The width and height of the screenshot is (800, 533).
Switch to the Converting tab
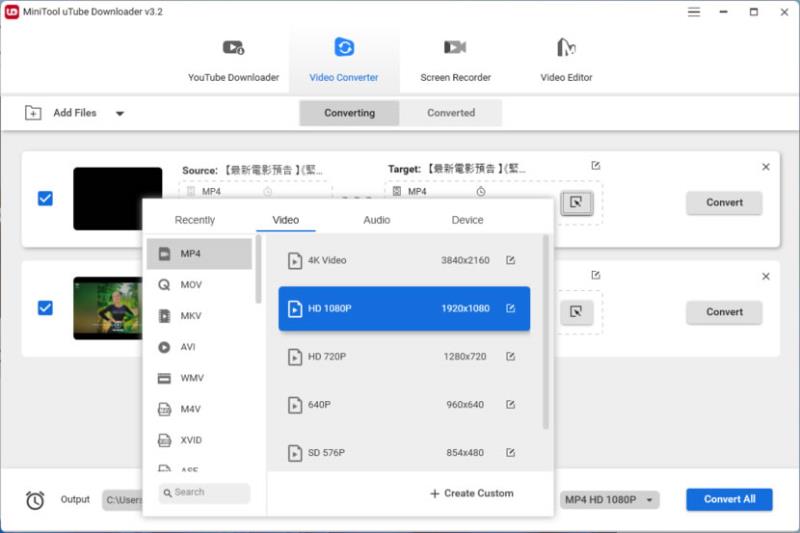tap(349, 113)
